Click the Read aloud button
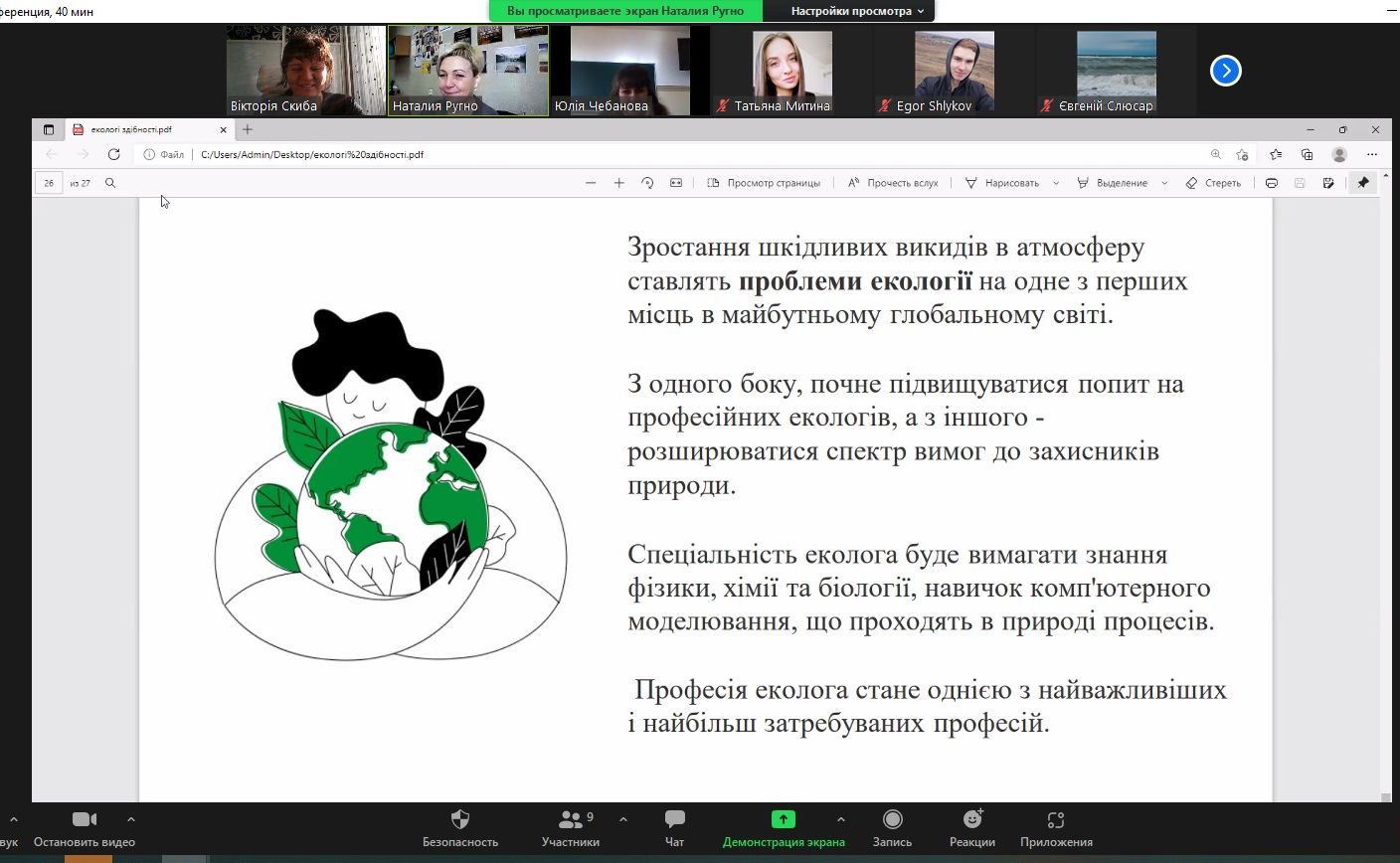Screen dimensions: 1400x863 point(893,183)
